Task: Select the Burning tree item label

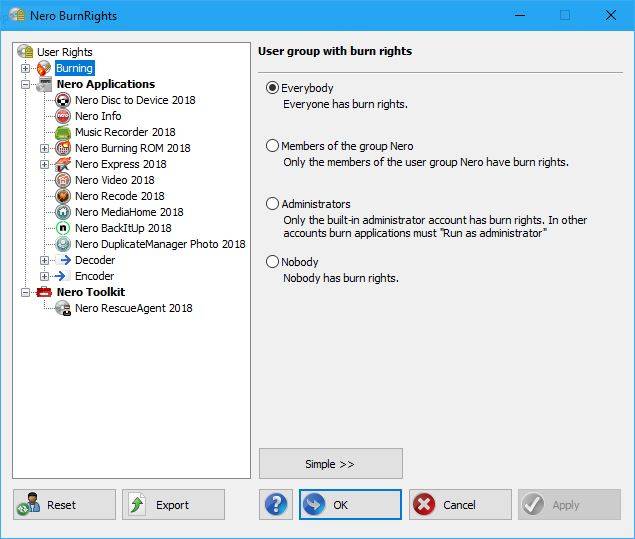Action: [x=75, y=68]
